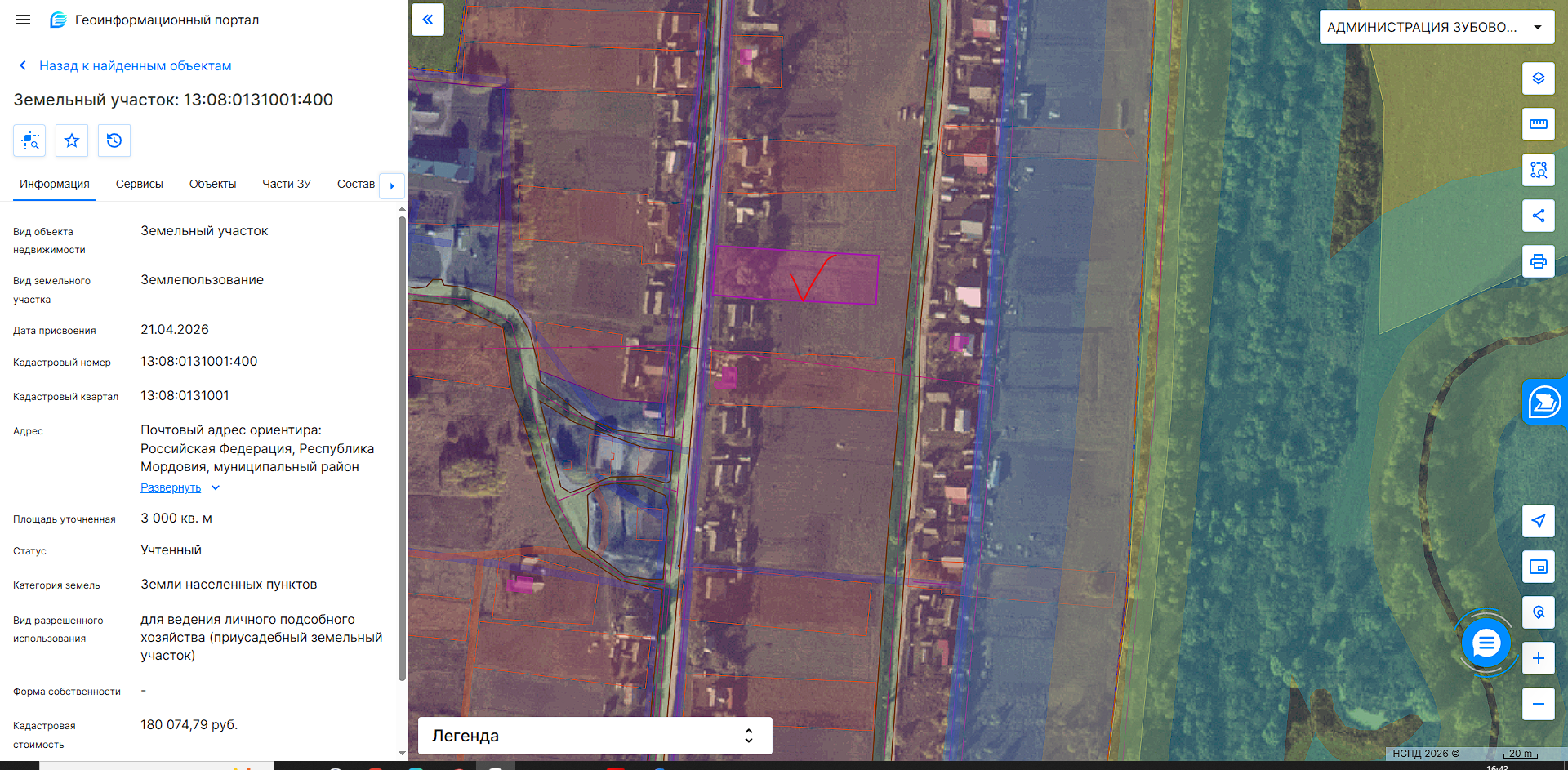
Task: Select the ruler measurement tool
Action: (1539, 124)
